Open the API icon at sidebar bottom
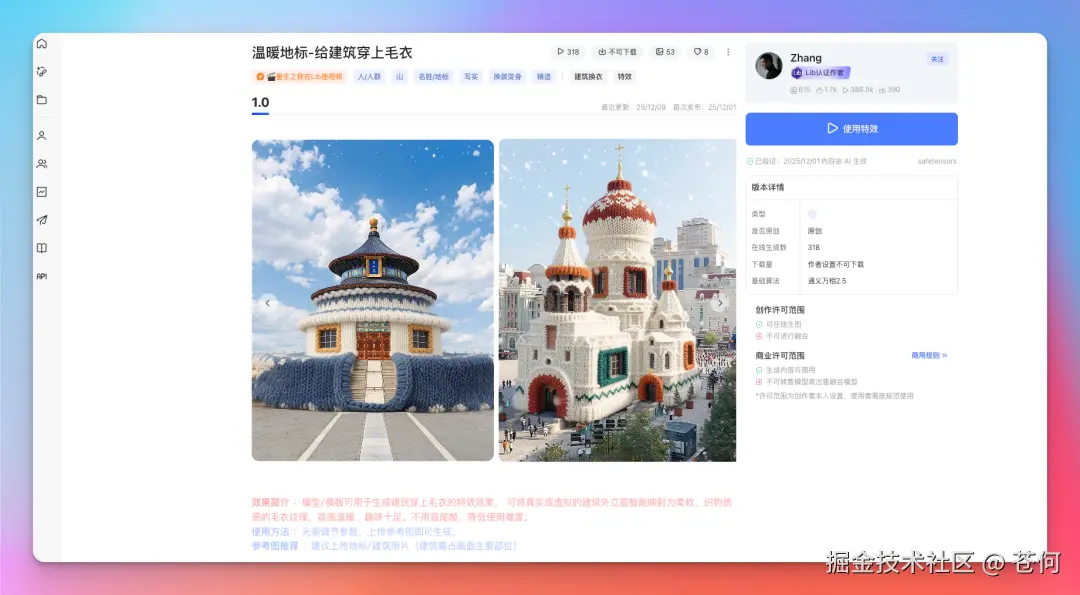The height and width of the screenshot is (595, 1080). [x=41, y=276]
